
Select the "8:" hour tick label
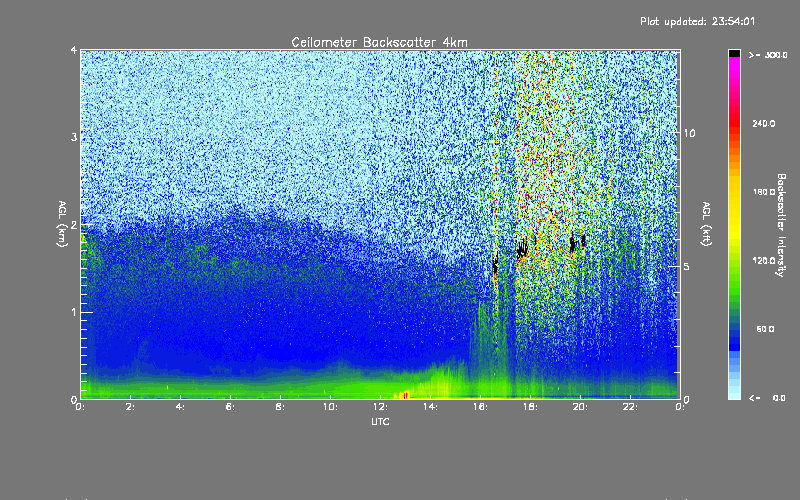pyautogui.click(x=280, y=407)
